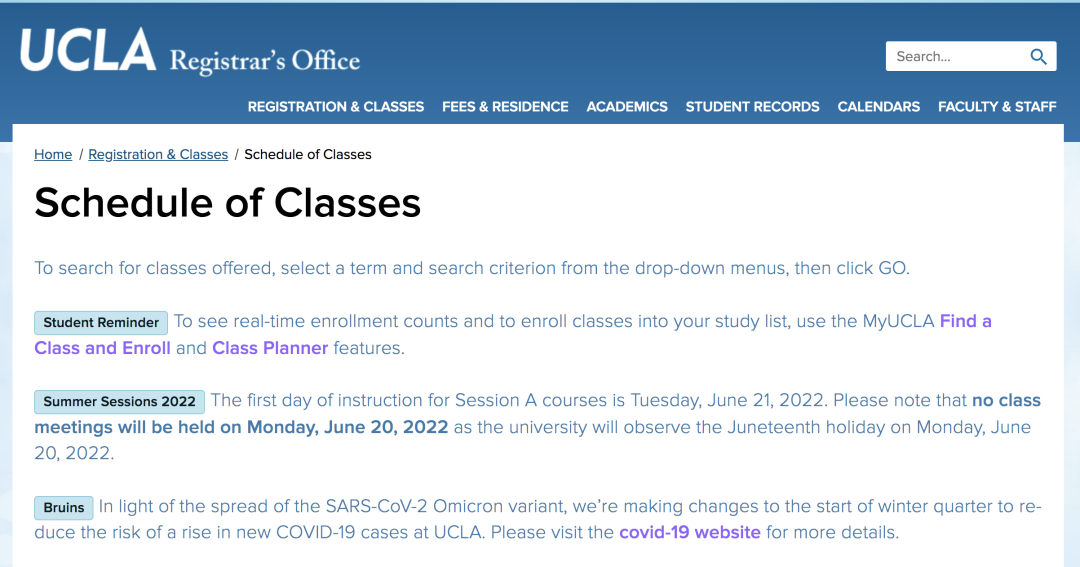Viewport: 1080px width, 567px height.
Task: Visit the covid-19 website link
Action: point(690,532)
